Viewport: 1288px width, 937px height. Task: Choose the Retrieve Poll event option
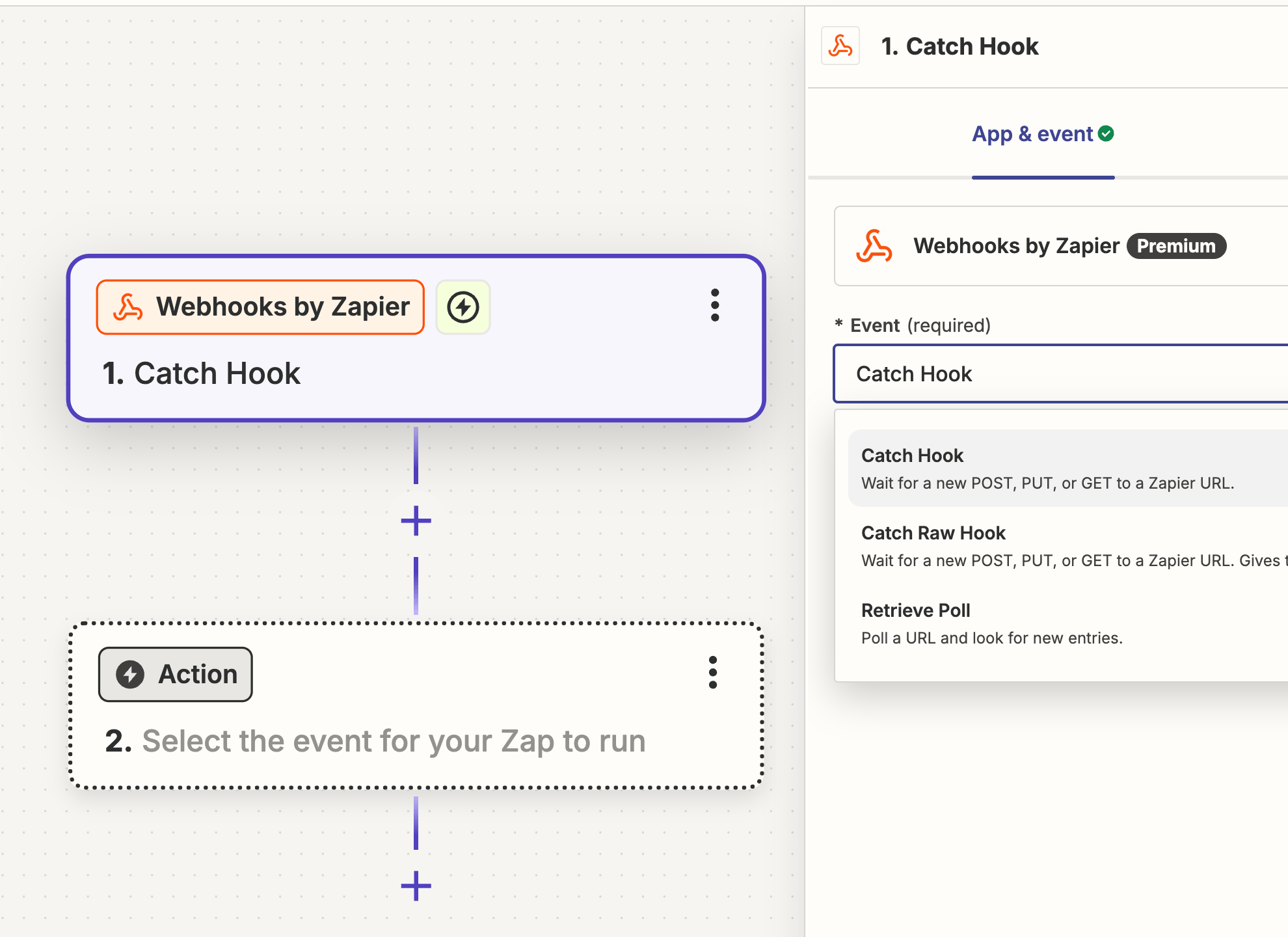[x=1068, y=623]
